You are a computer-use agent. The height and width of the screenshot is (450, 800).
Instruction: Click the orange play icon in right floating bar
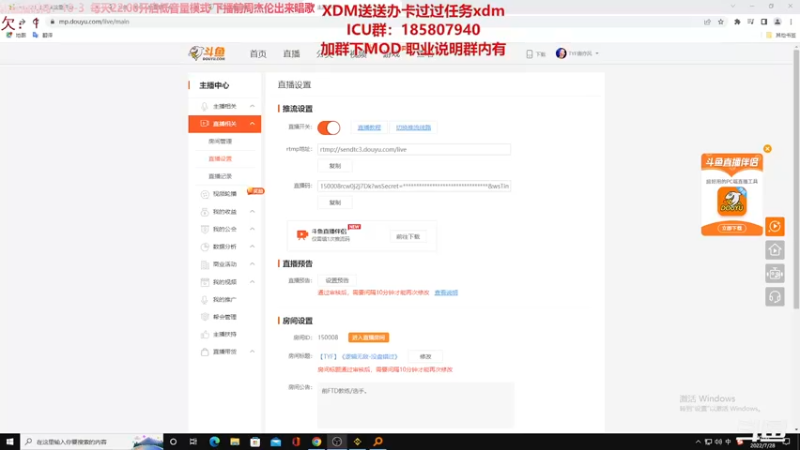tap(774, 227)
